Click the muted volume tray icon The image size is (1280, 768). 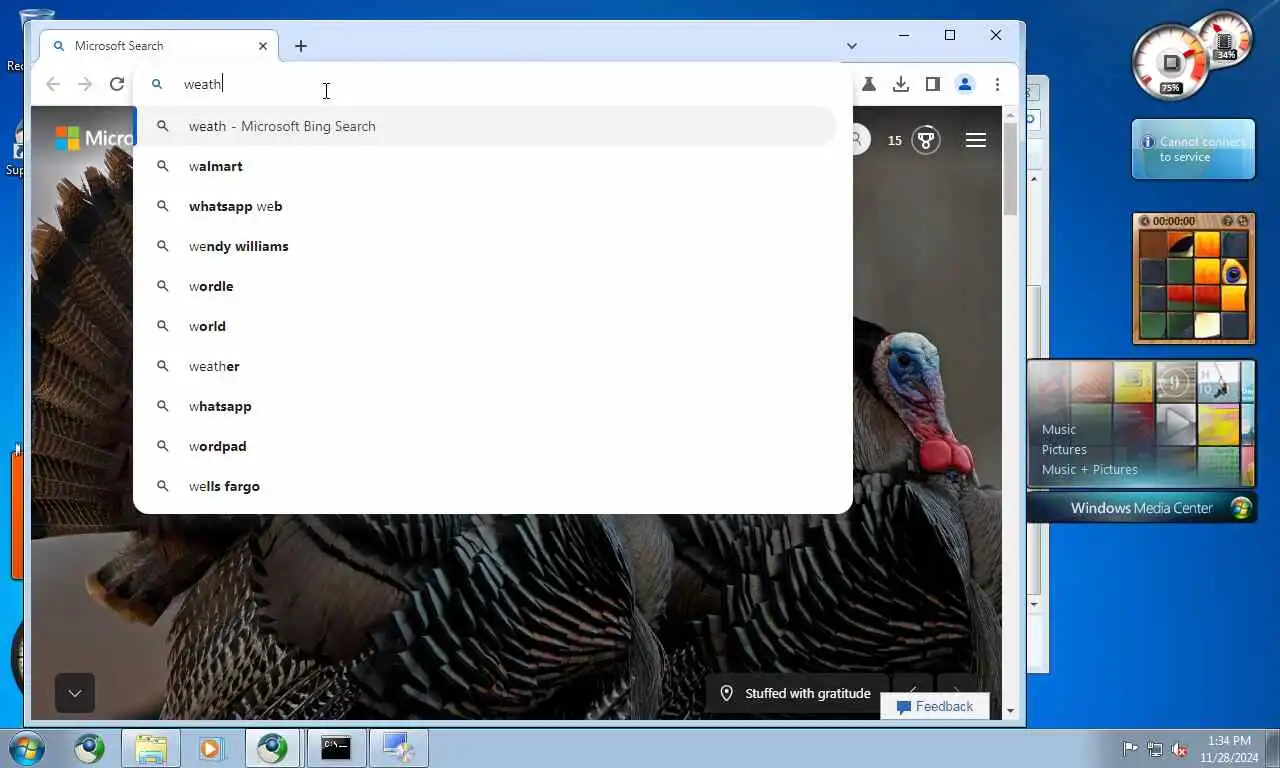point(1179,748)
